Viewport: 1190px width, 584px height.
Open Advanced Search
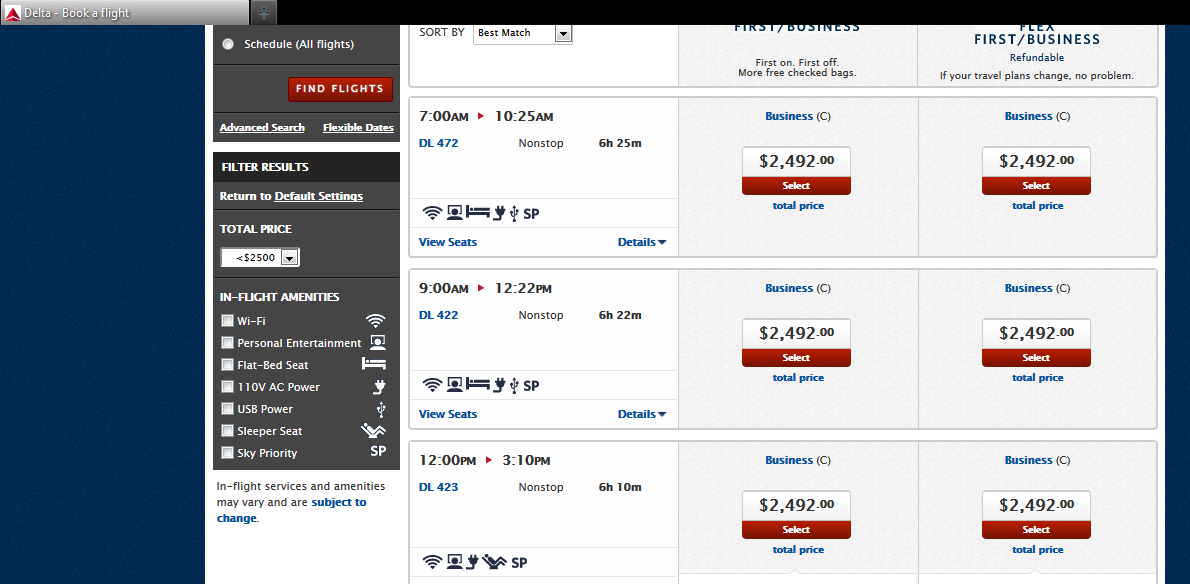262,127
